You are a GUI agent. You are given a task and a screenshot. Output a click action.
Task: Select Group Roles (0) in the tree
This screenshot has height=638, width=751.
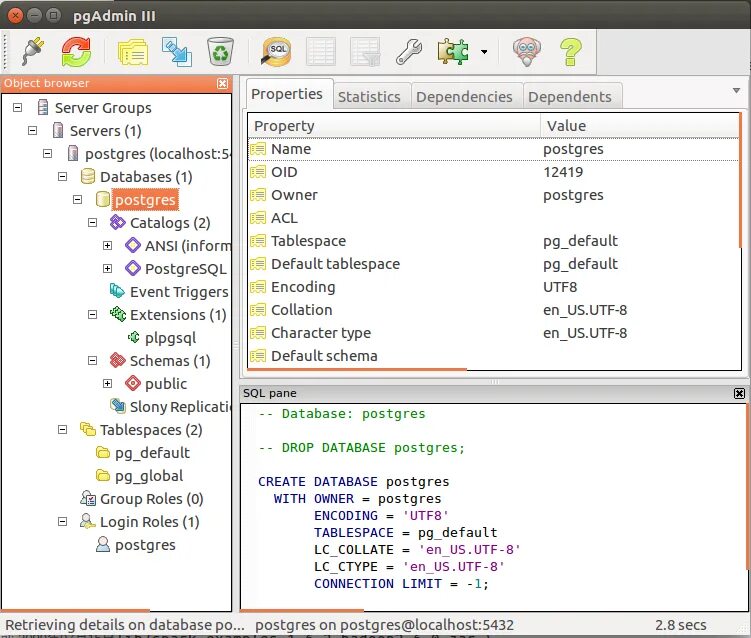(x=151, y=499)
